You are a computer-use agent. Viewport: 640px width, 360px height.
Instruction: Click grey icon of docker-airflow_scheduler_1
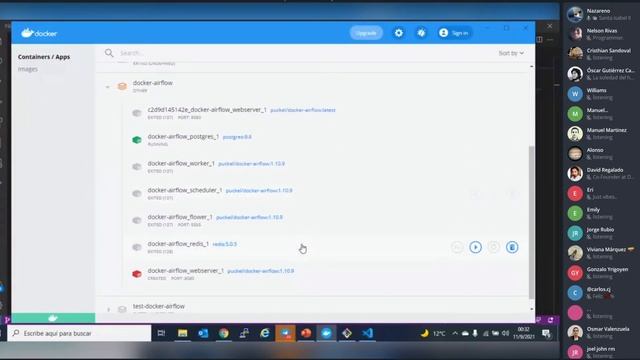[x=137, y=193]
